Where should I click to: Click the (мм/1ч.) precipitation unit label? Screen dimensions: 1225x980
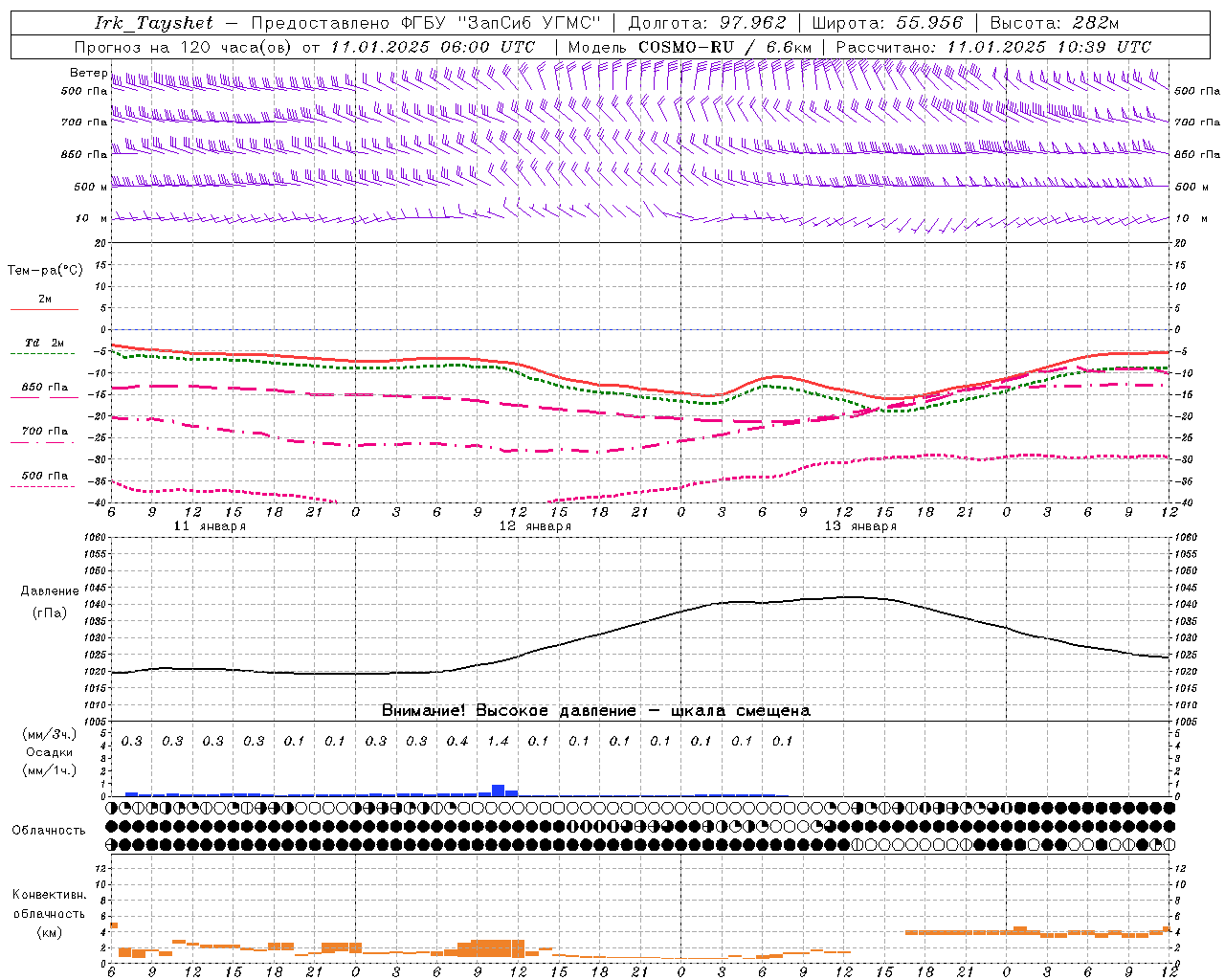click(50, 771)
